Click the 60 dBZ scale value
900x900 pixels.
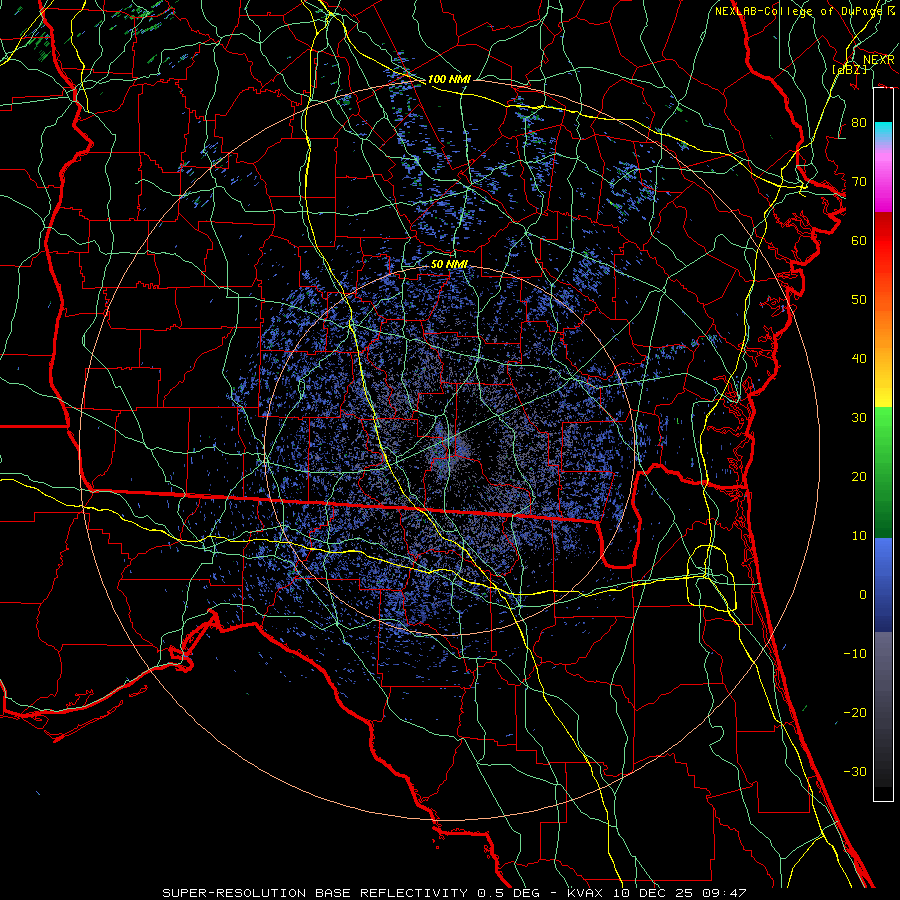point(859,240)
